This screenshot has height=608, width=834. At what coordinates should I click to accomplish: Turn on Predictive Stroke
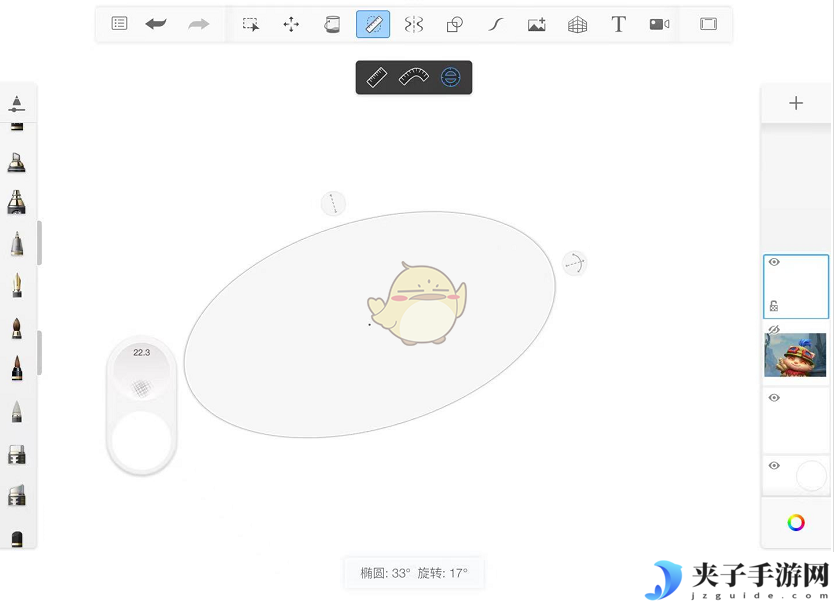[x=495, y=24]
